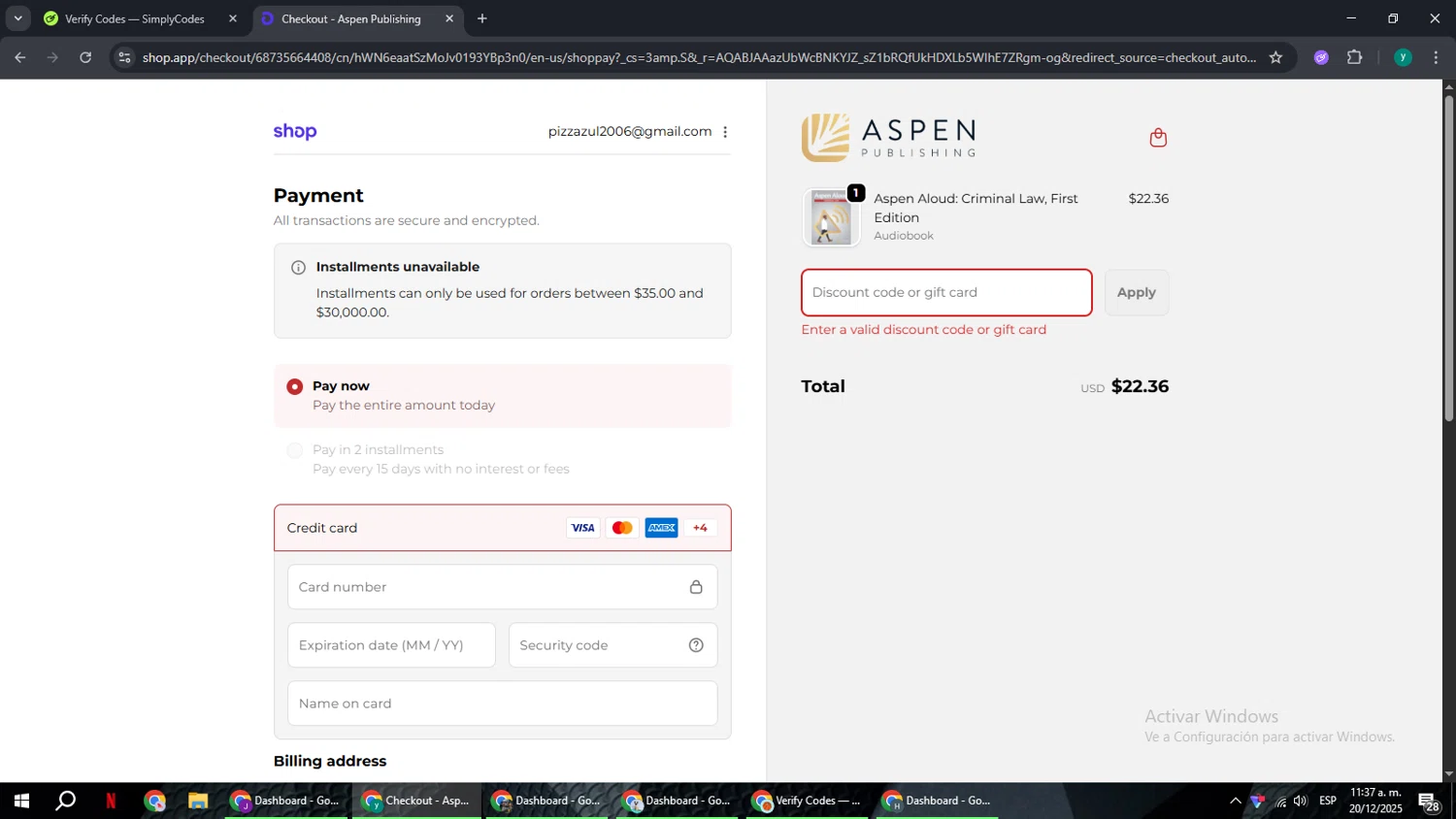Viewport: 1456px width, 819px height.
Task: Bookmark this page with star icon
Action: [x=1275, y=57]
